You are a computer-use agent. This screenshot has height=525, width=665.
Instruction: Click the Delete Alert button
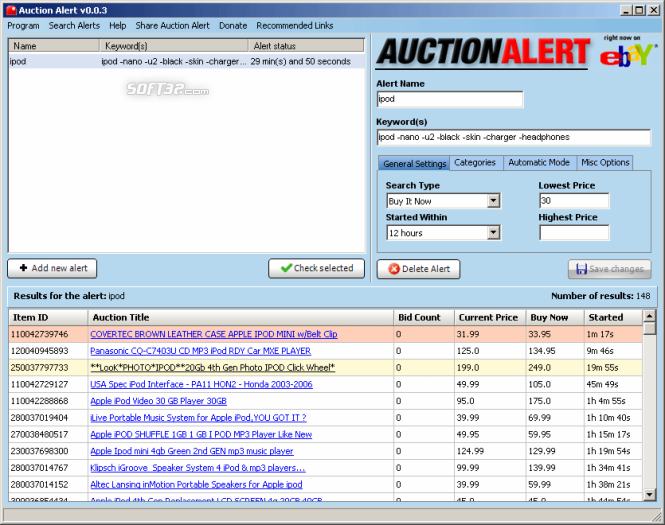coord(418,269)
